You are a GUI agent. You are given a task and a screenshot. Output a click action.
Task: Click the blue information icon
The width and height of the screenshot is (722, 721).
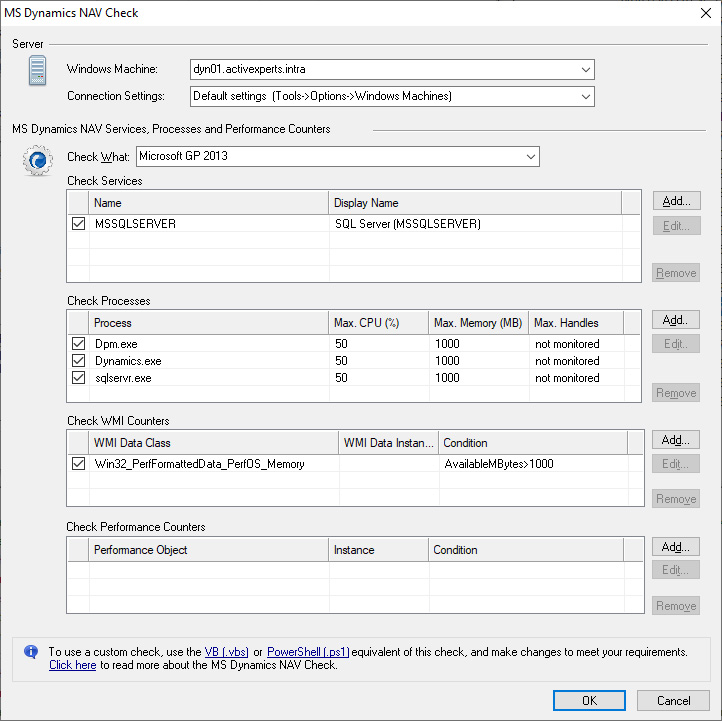[x=31, y=651]
